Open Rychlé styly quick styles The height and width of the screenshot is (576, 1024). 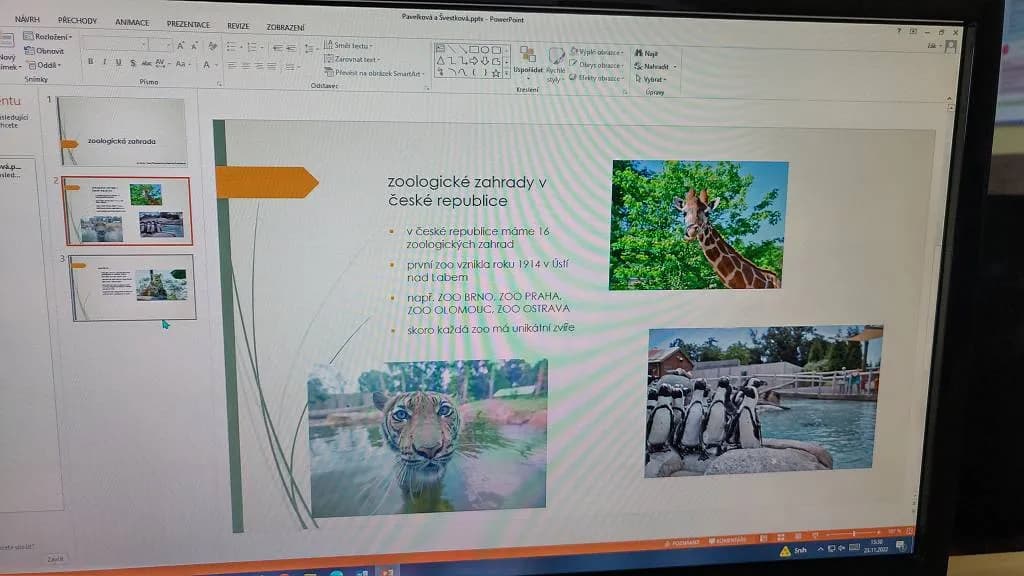tap(555, 65)
